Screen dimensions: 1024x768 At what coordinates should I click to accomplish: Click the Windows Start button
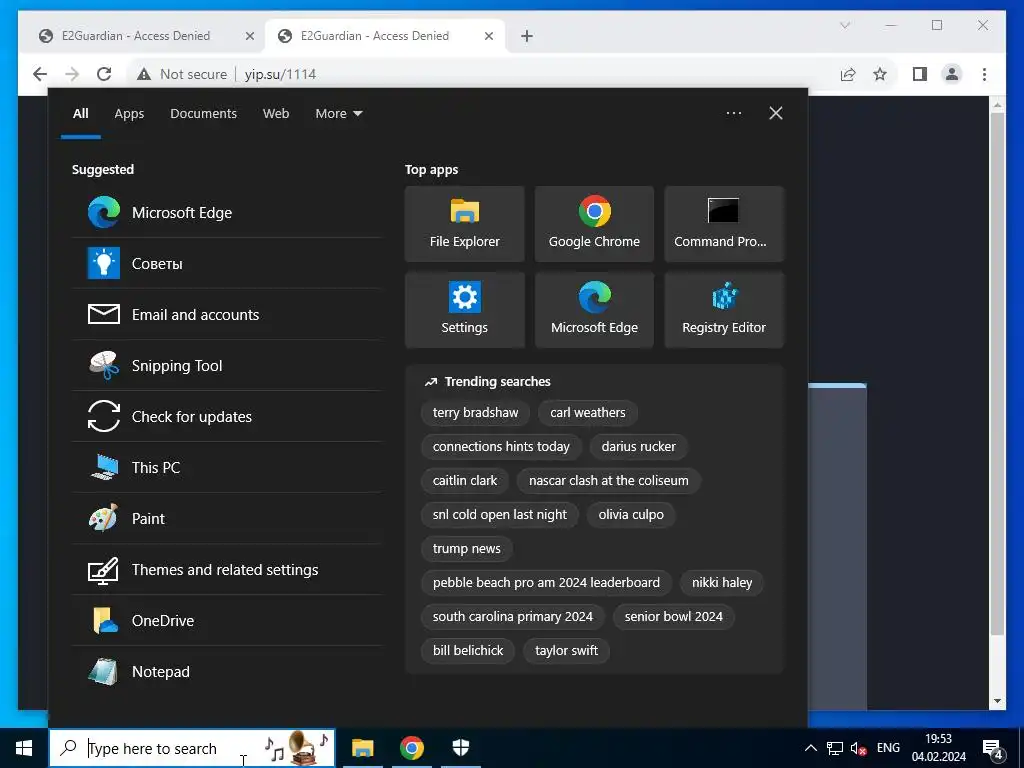click(24, 748)
